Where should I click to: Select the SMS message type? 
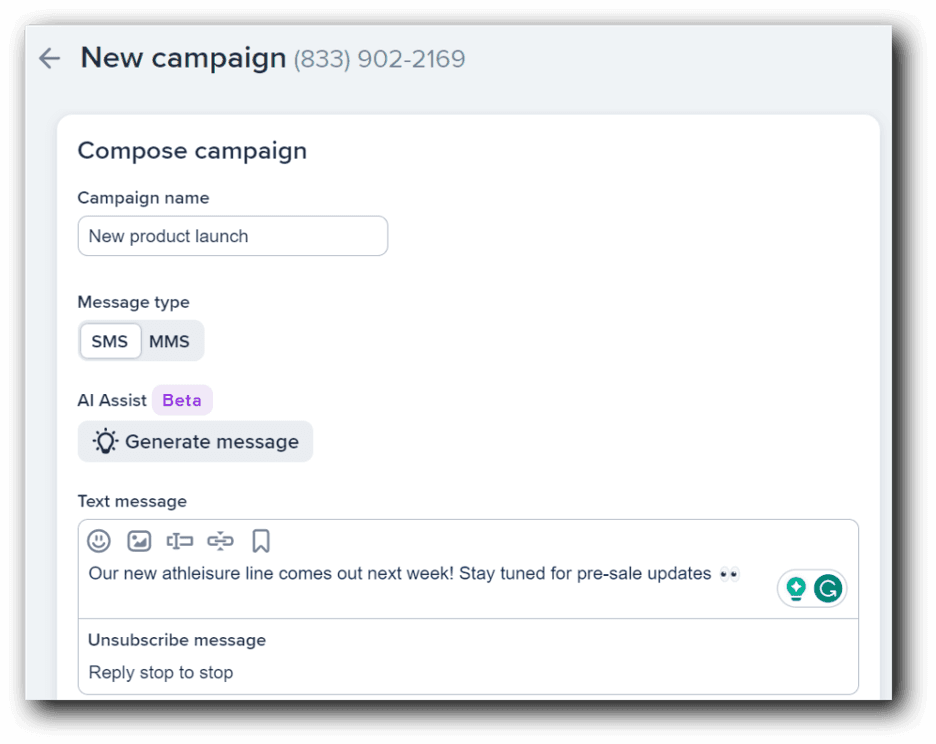coord(110,341)
